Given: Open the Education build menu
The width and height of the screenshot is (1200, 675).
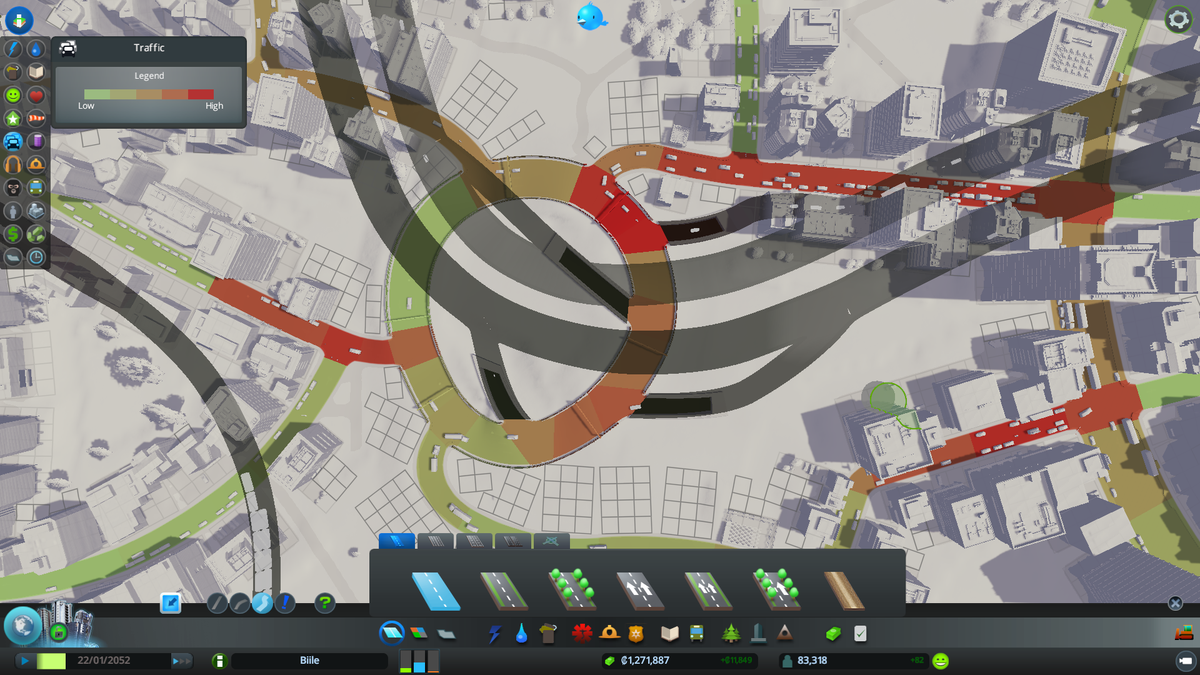Looking at the screenshot, I should coord(670,633).
